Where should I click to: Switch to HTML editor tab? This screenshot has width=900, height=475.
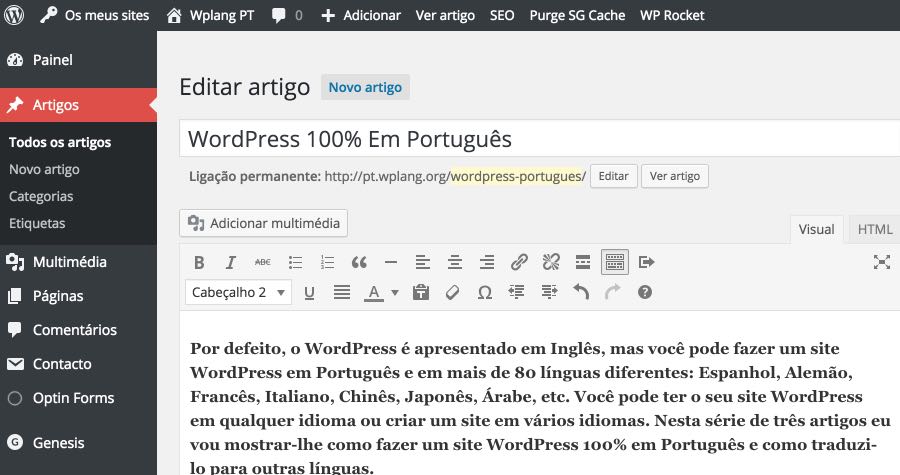(875, 229)
